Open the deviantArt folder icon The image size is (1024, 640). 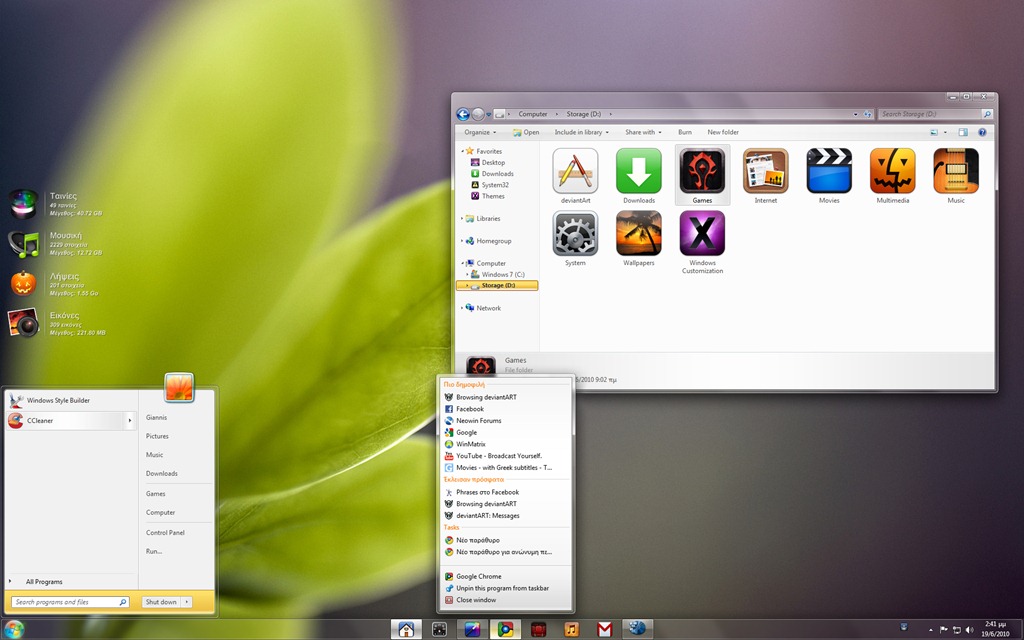575,171
